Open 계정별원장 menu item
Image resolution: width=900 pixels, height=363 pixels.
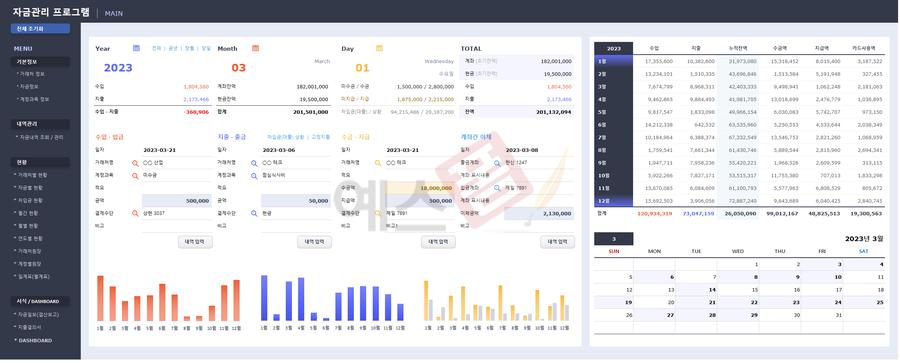pyautogui.click(x=29, y=264)
